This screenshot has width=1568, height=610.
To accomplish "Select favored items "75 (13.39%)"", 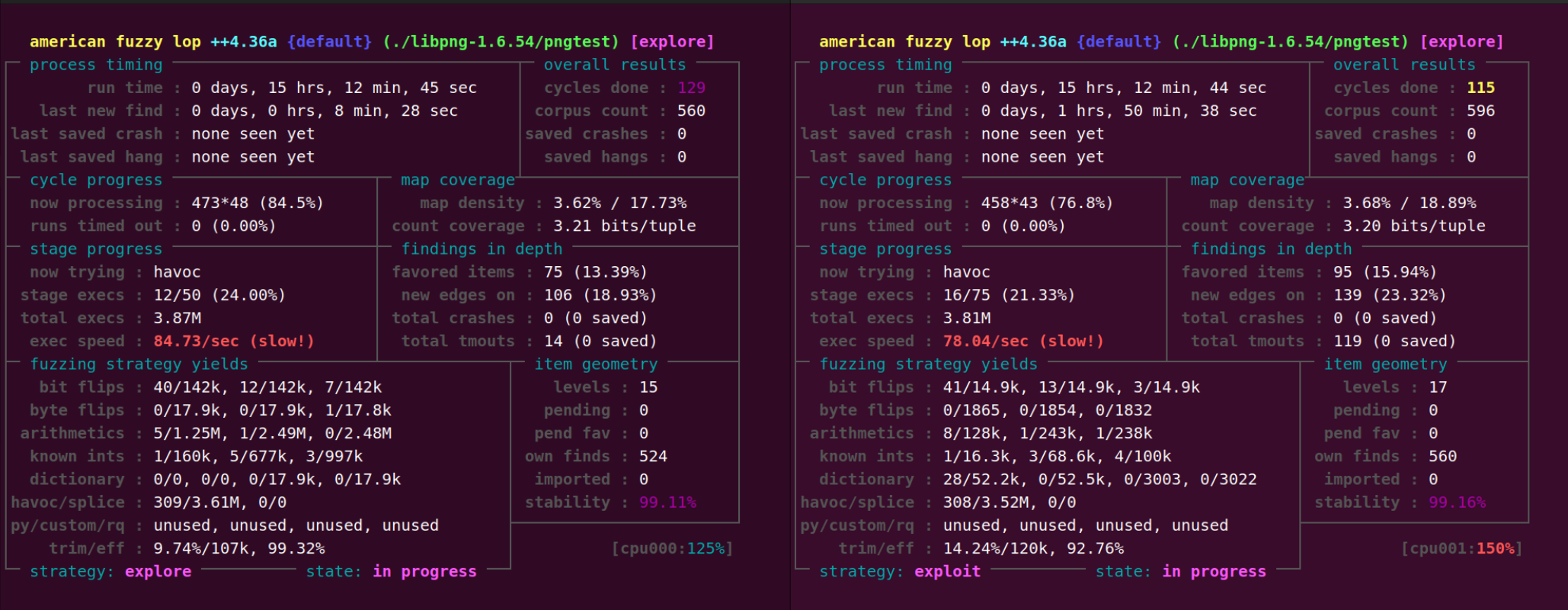I will (596, 272).
